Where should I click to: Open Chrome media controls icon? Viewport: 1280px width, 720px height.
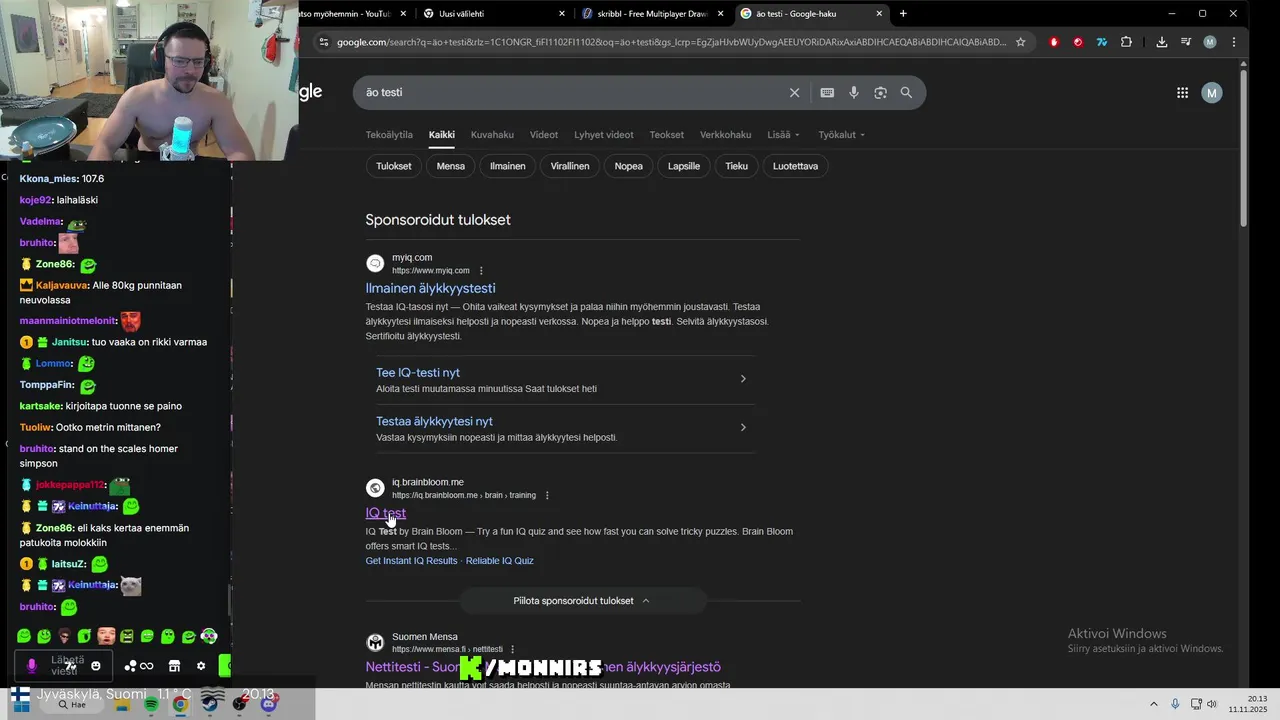coord(1186,42)
